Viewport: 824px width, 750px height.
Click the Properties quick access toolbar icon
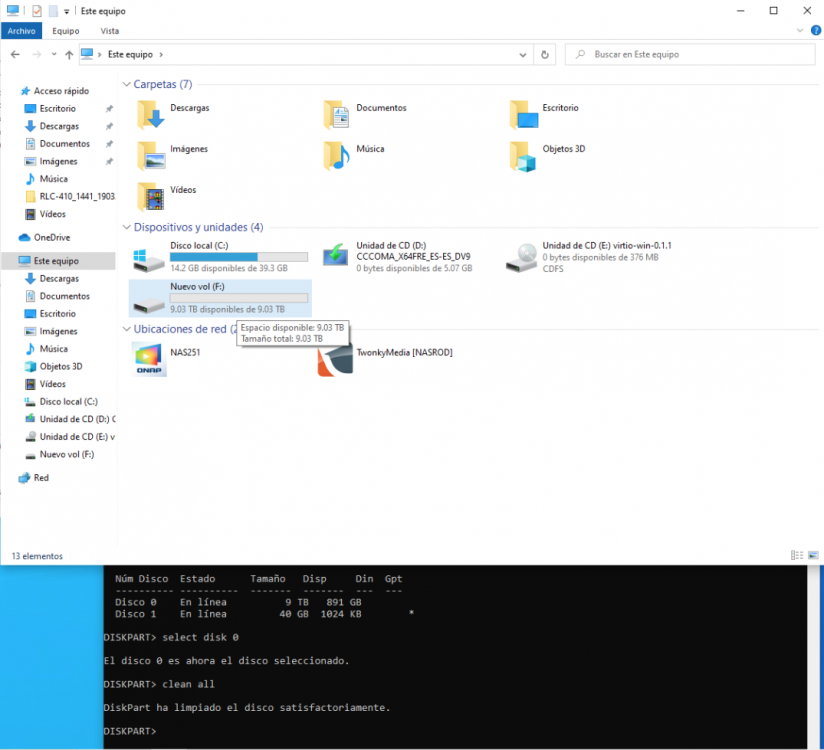(37, 11)
